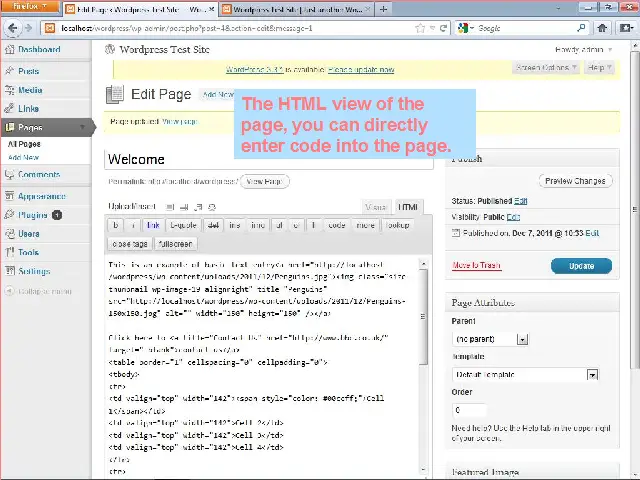
Task: Reload page using refresh icon
Action: pos(443,28)
